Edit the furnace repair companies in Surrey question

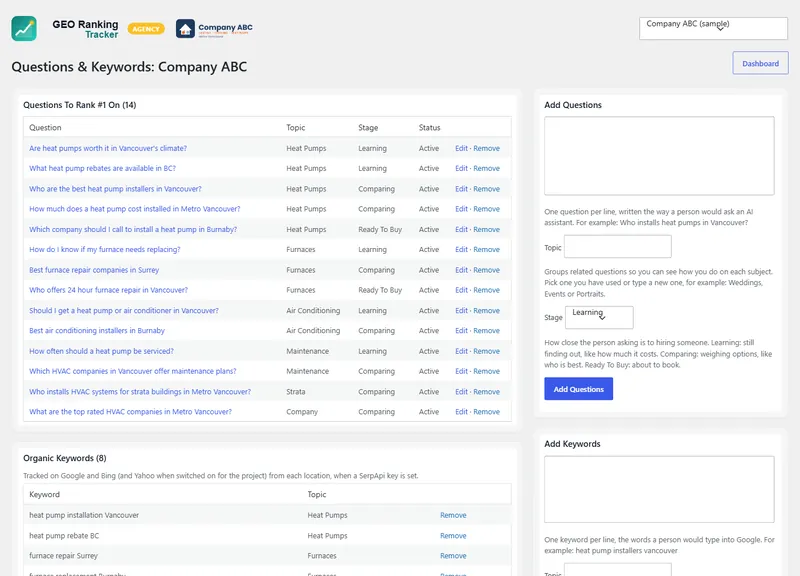click(x=461, y=270)
